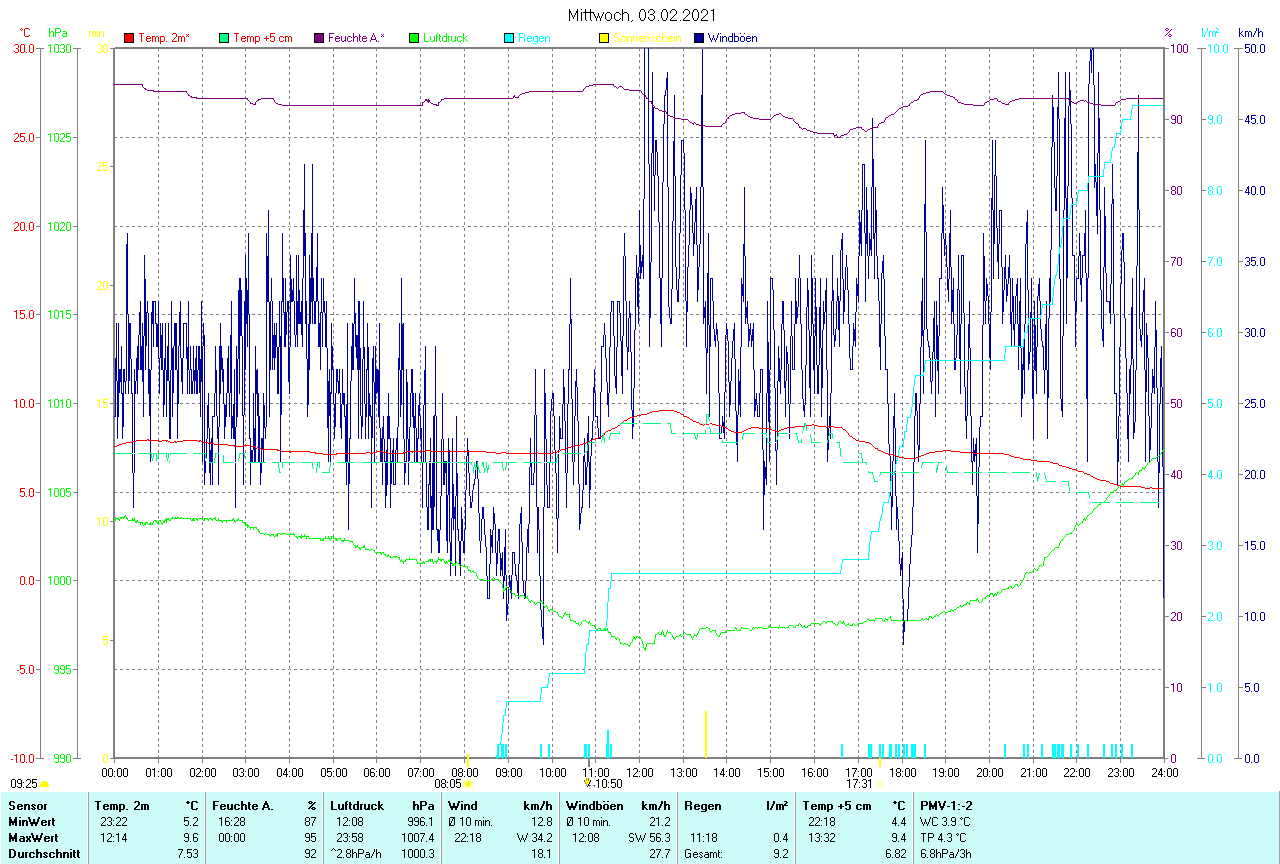Click the dark blue Windböen legend swatch

point(699,38)
